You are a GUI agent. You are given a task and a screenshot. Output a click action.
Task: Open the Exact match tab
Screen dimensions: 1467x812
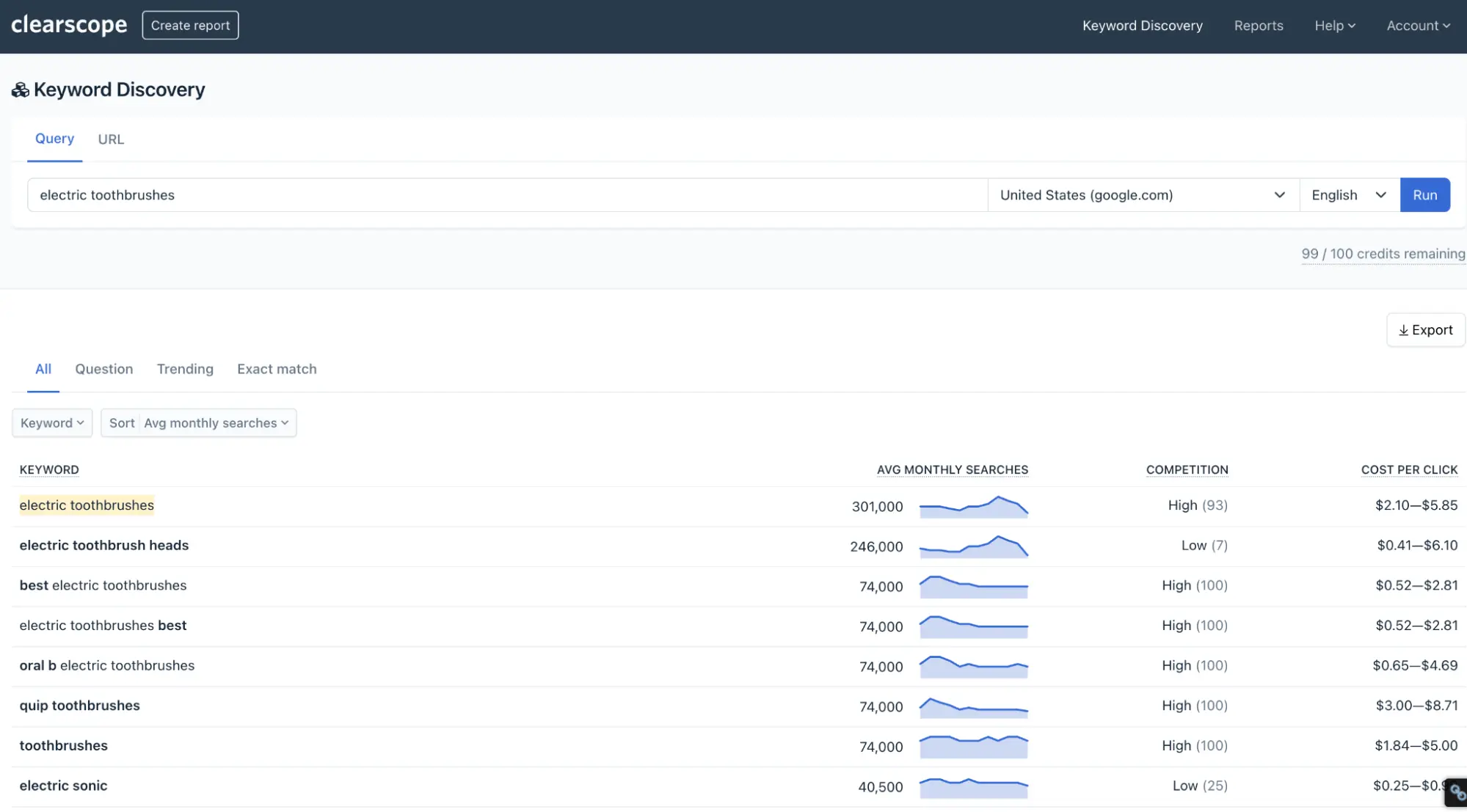[277, 369]
